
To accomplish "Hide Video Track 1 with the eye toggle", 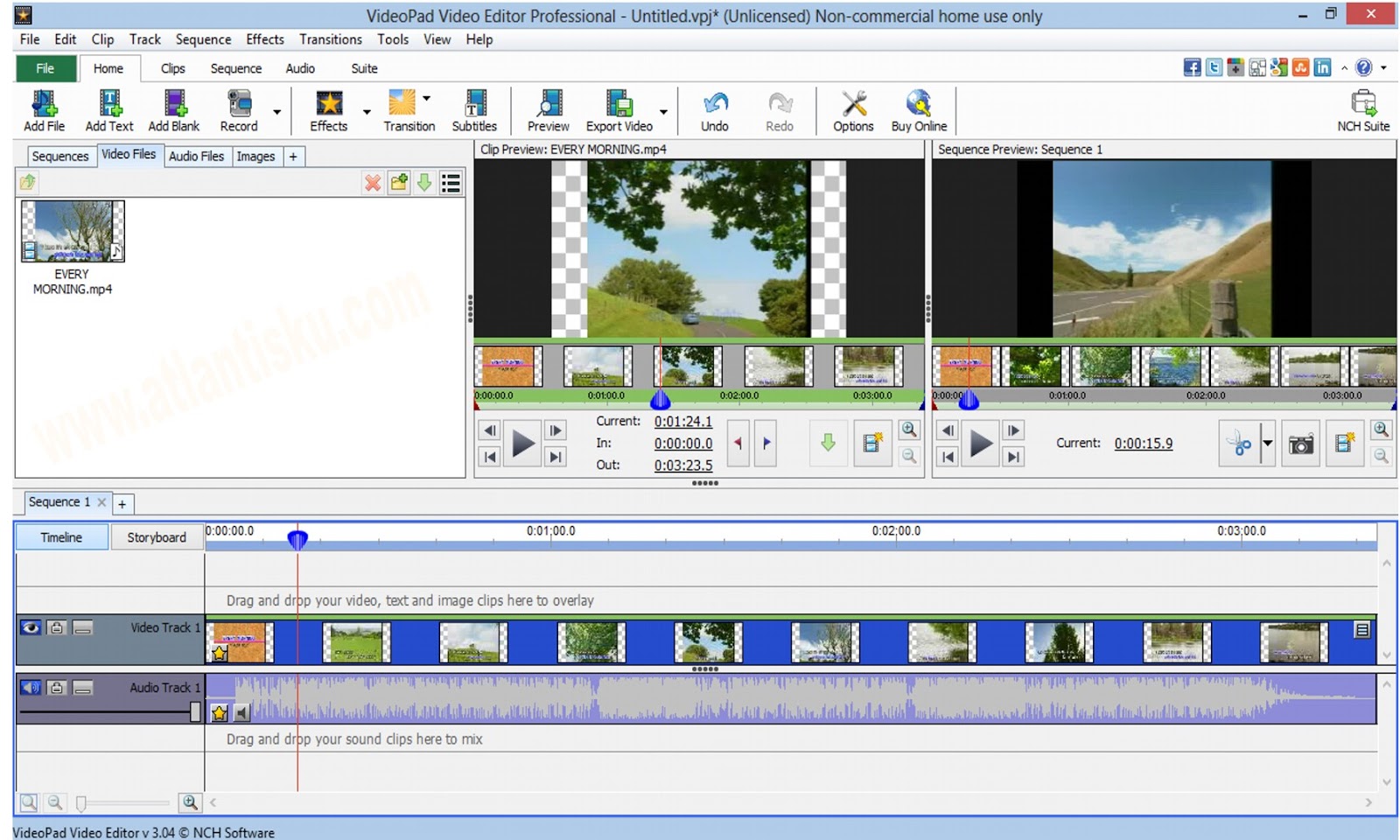I will point(31,627).
